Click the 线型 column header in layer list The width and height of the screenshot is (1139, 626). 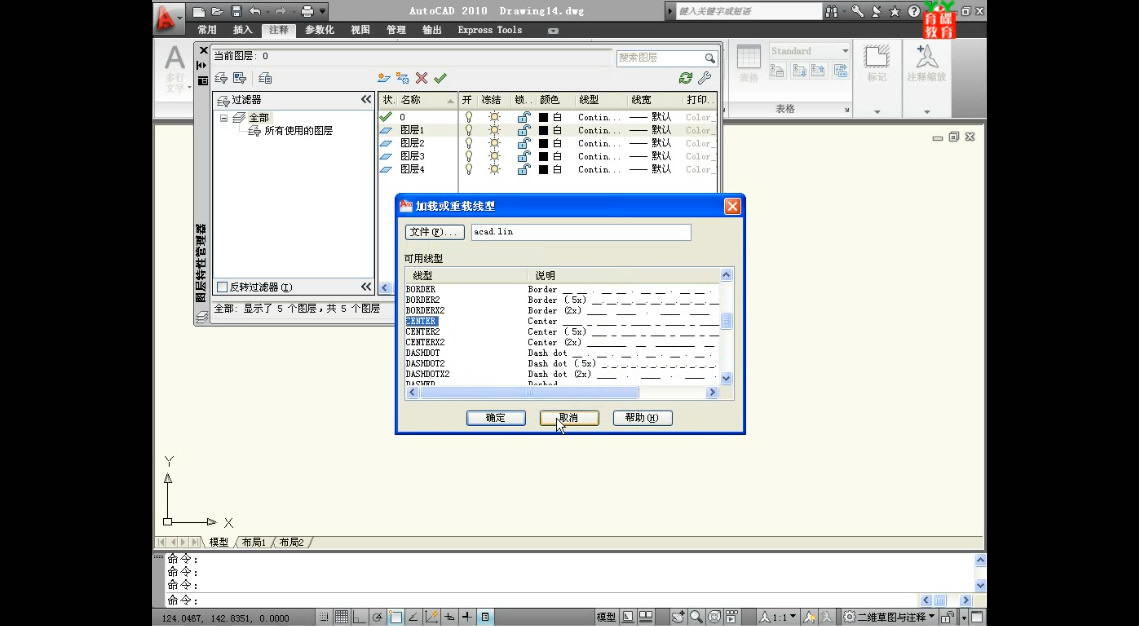pyautogui.click(x=600, y=99)
